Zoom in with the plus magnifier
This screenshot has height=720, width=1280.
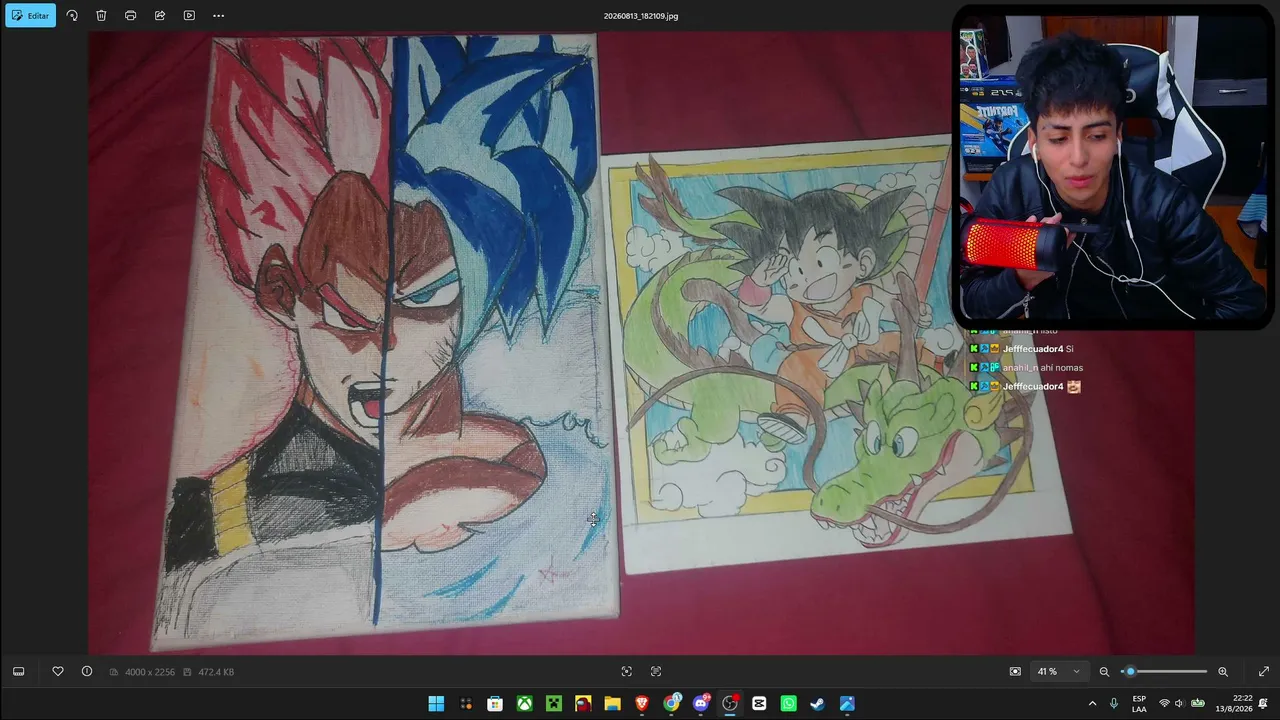(1223, 672)
